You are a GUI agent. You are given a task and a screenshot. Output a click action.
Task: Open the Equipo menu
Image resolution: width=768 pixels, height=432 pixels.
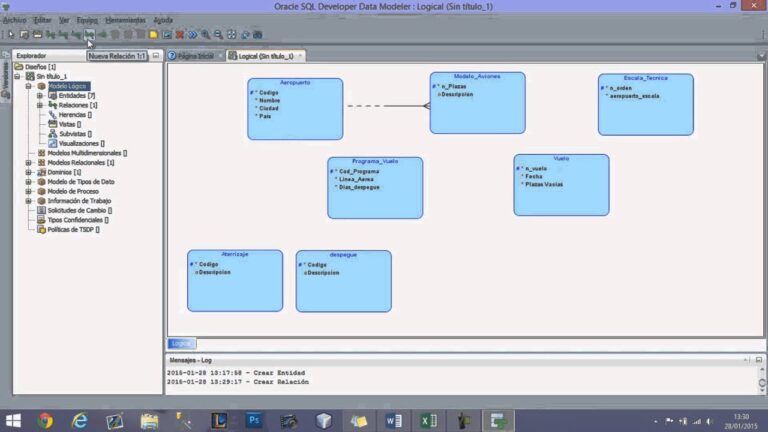[x=87, y=20]
